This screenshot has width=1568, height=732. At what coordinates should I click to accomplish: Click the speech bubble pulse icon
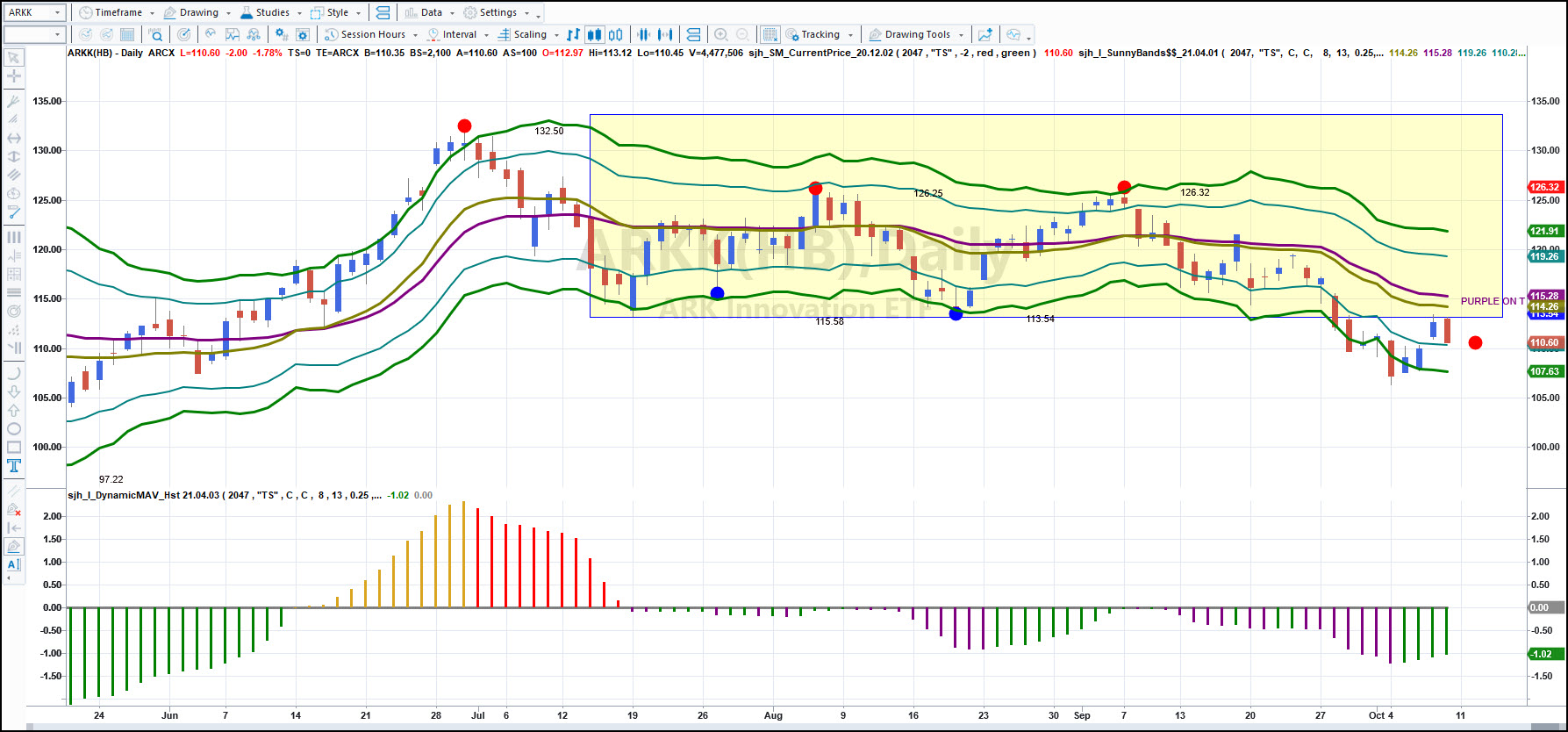1013,35
